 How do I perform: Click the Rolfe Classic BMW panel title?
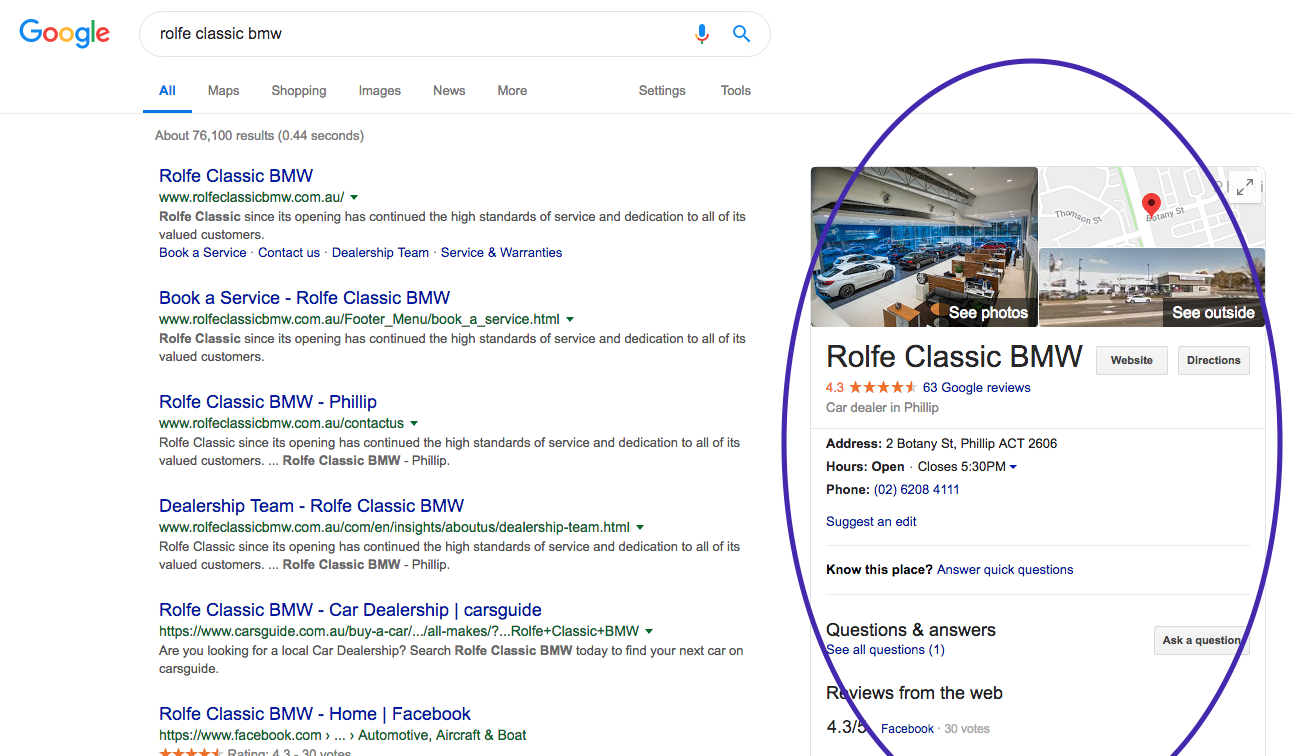(x=954, y=357)
